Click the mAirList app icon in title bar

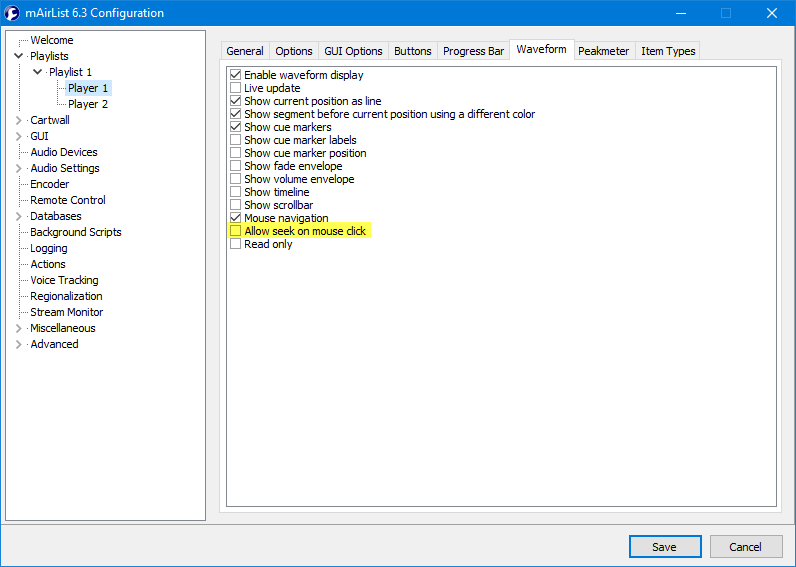(x=13, y=13)
